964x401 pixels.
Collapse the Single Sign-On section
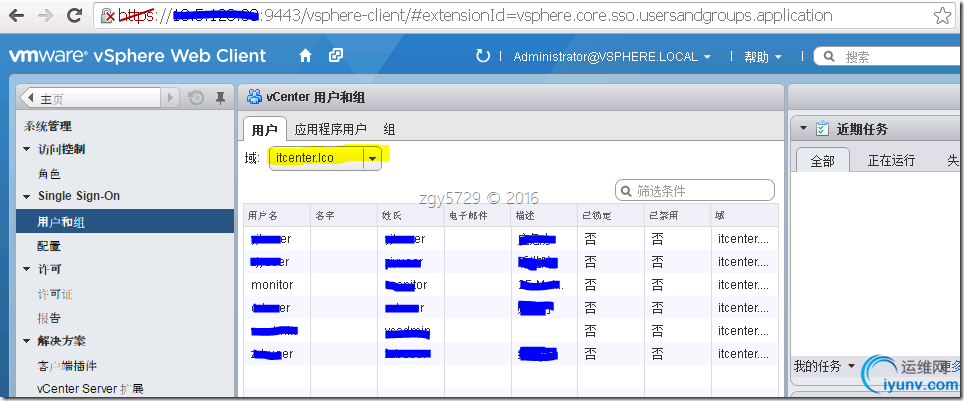(26, 197)
